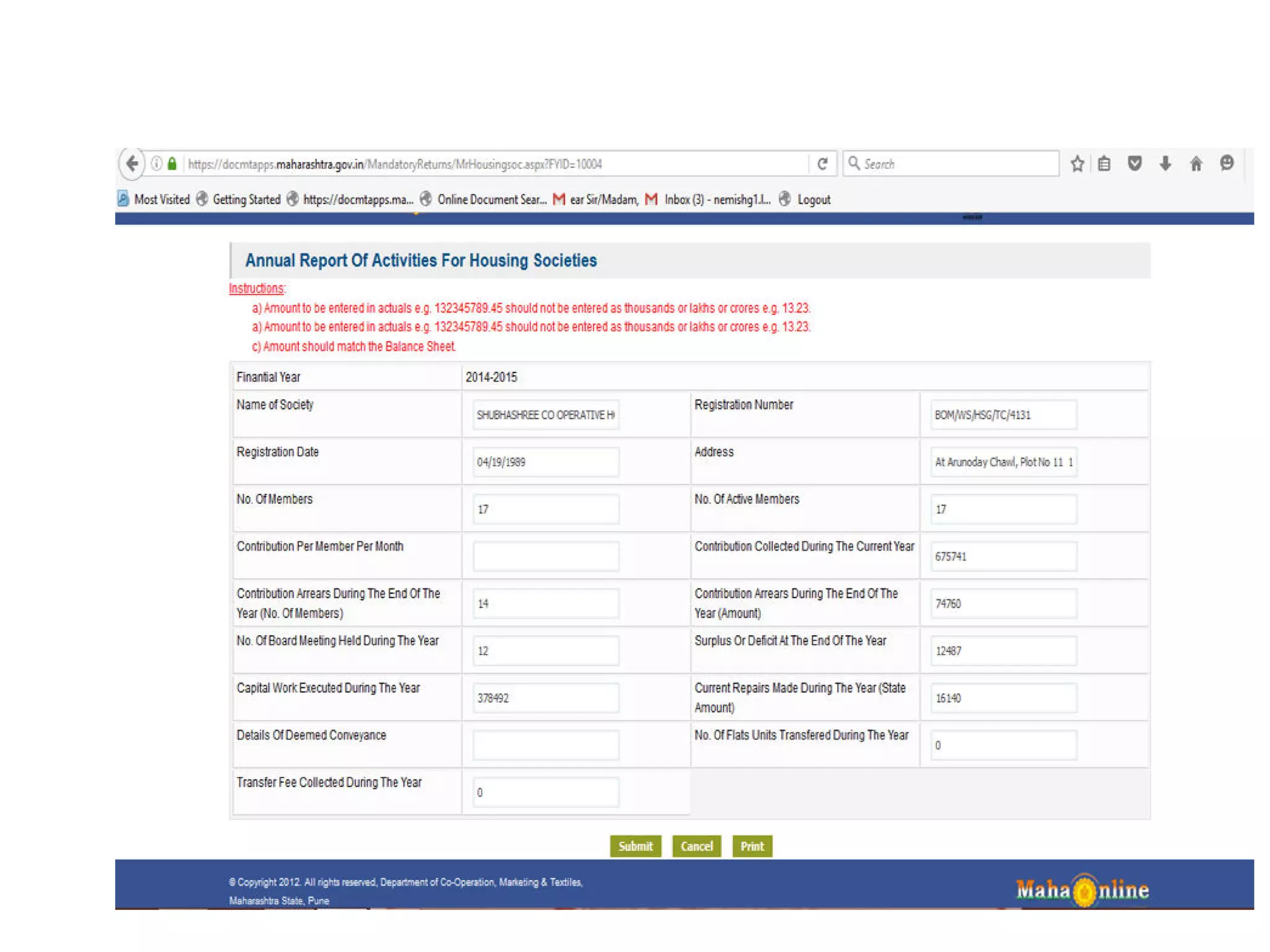This screenshot has height=952, width=1270.
Task: Open the bookmarks list clipboard icon
Action: [1104, 164]
